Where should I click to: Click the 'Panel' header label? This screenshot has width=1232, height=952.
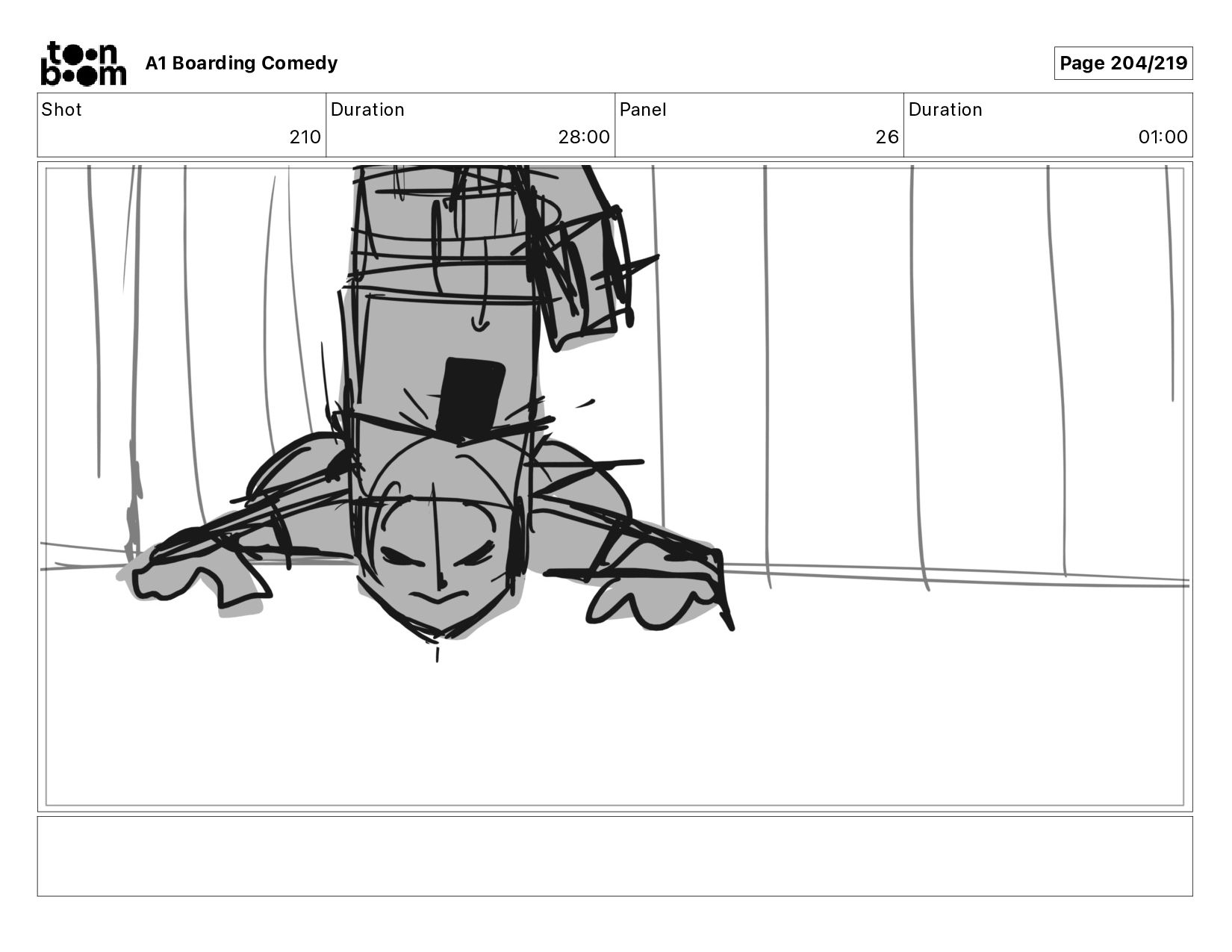click(642, 110)
